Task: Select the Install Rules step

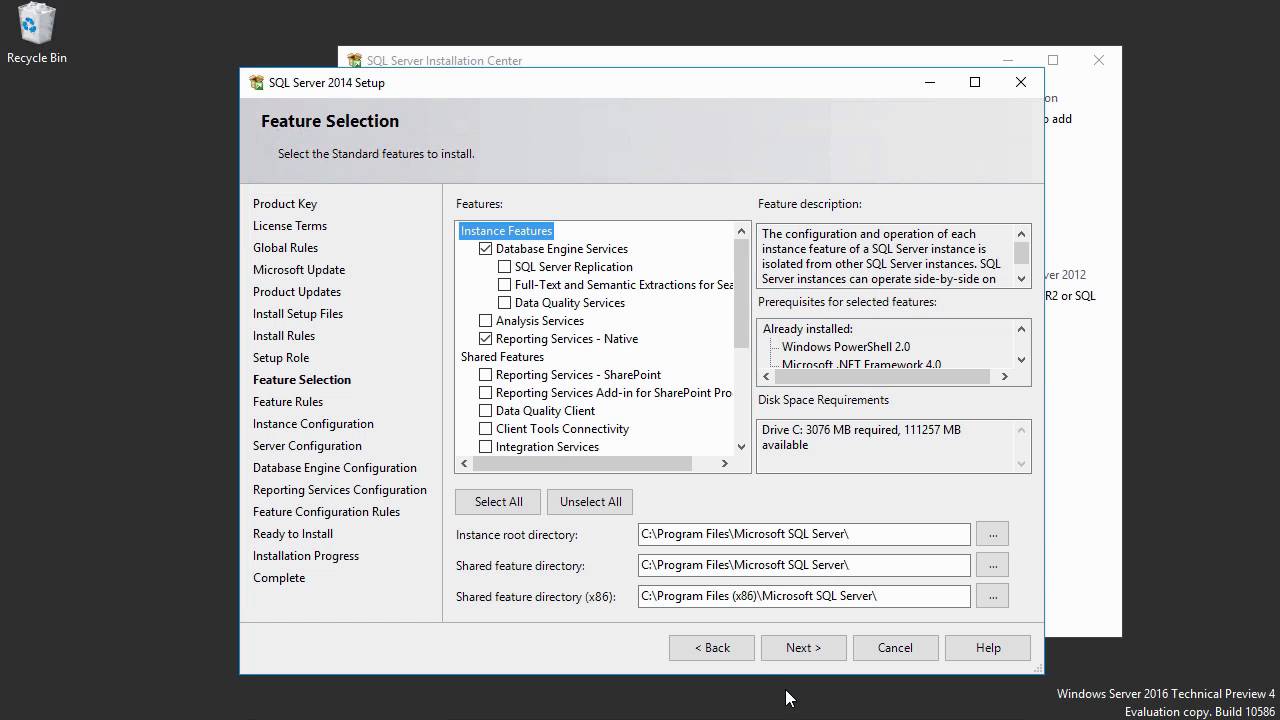Action: click(284, 336)
